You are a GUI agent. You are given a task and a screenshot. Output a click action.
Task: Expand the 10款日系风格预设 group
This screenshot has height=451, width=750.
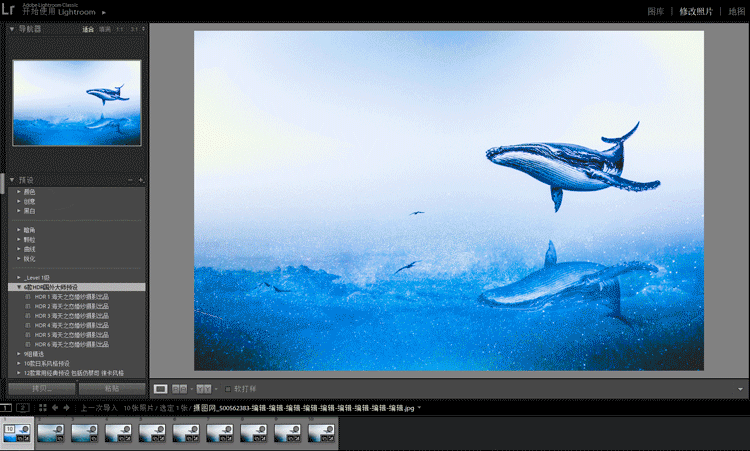(19, 363)
